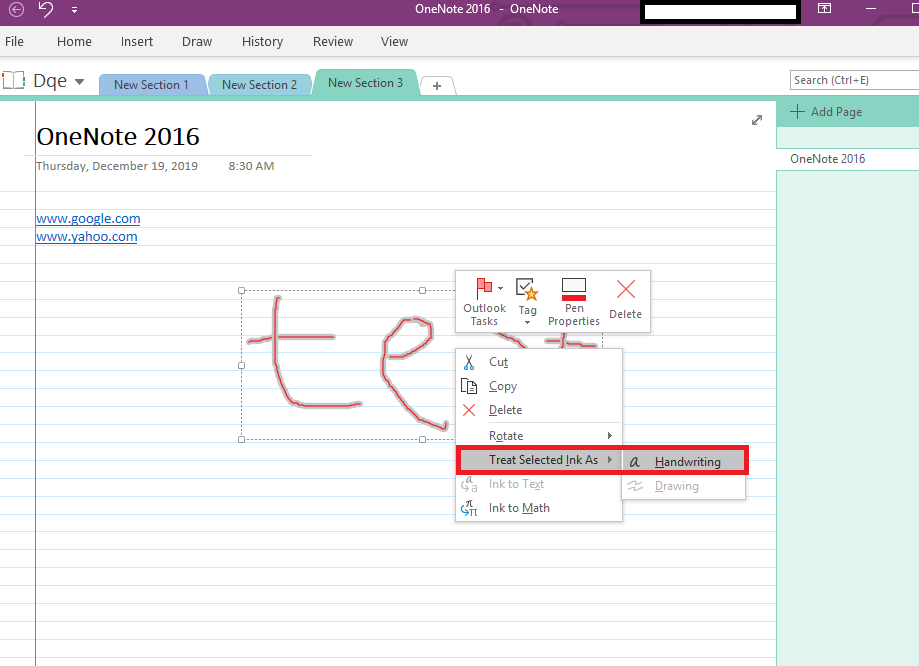Screen dimensions: 919x666
Task: Expand the Rotate submenu arrow
Action: (610, 436)
